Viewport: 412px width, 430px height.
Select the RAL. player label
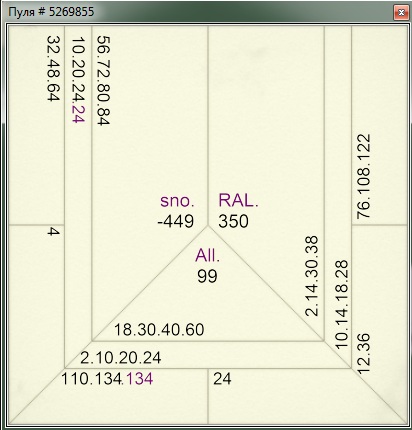(x=238, y=200)
